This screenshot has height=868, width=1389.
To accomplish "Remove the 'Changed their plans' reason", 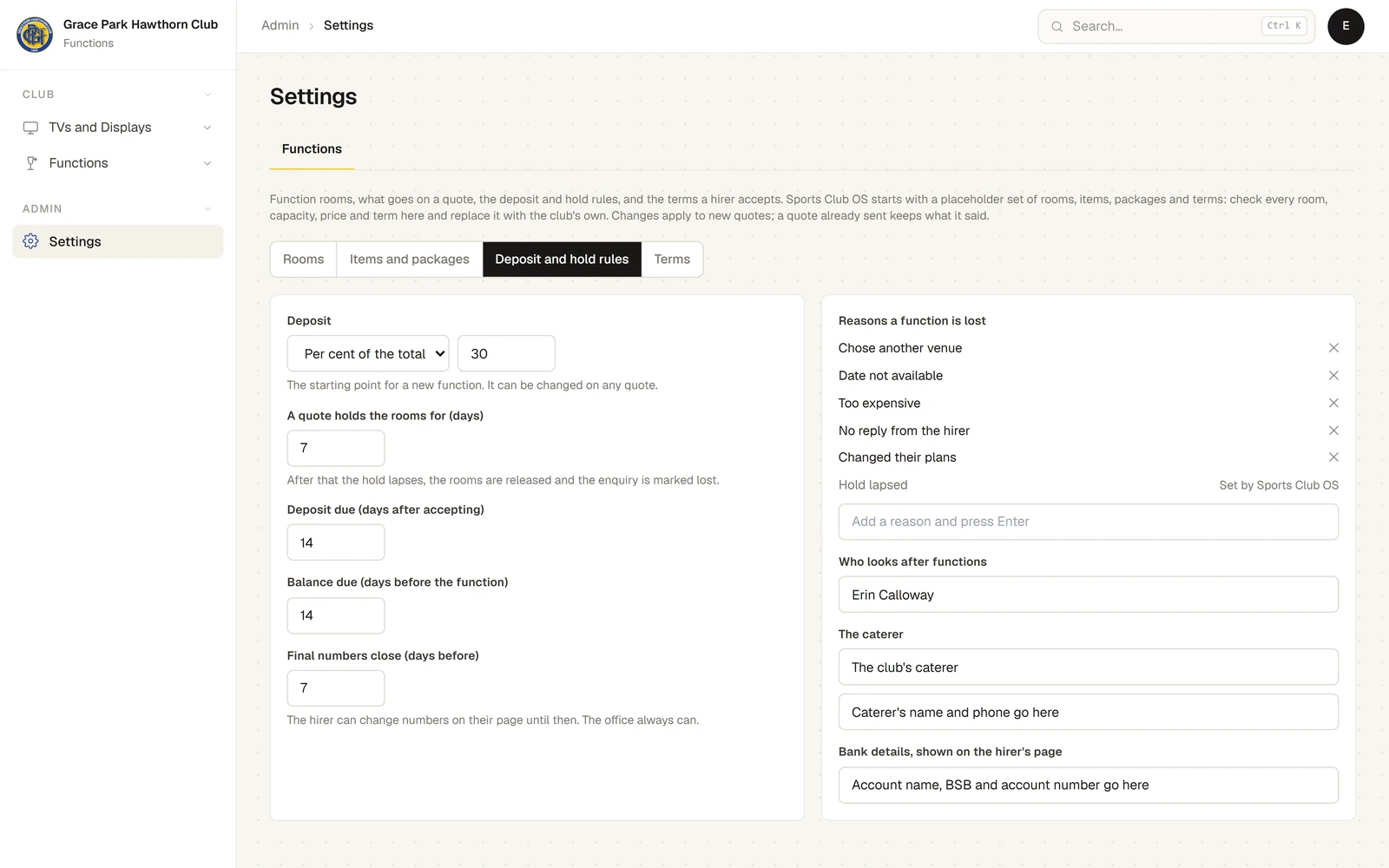I will [1333, 457].
